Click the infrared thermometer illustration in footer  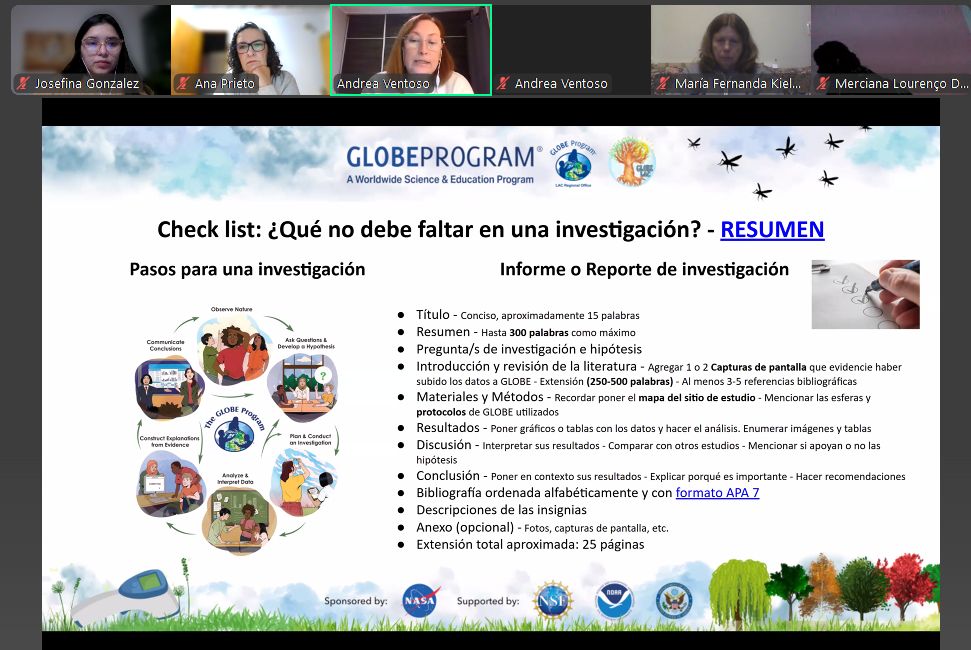click(x=127, y=597)
